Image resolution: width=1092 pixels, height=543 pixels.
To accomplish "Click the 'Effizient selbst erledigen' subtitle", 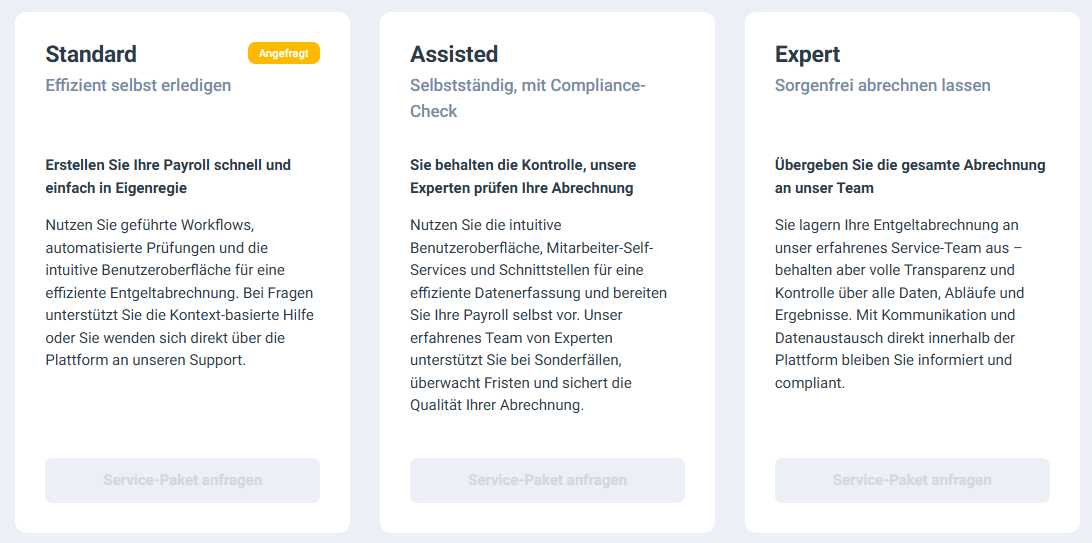I will 138,85.
